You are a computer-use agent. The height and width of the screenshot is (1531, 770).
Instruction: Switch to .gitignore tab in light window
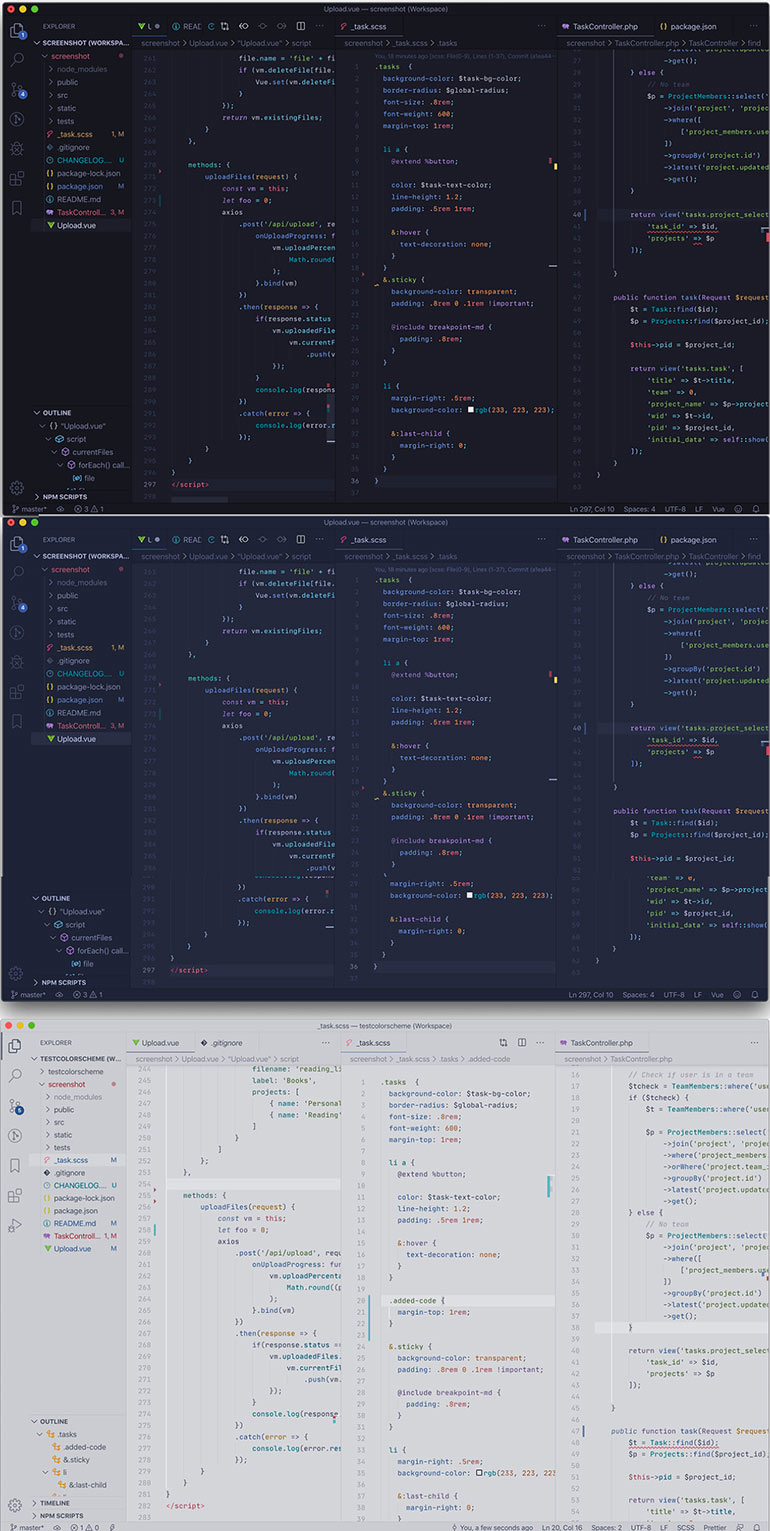(221, 1042)
